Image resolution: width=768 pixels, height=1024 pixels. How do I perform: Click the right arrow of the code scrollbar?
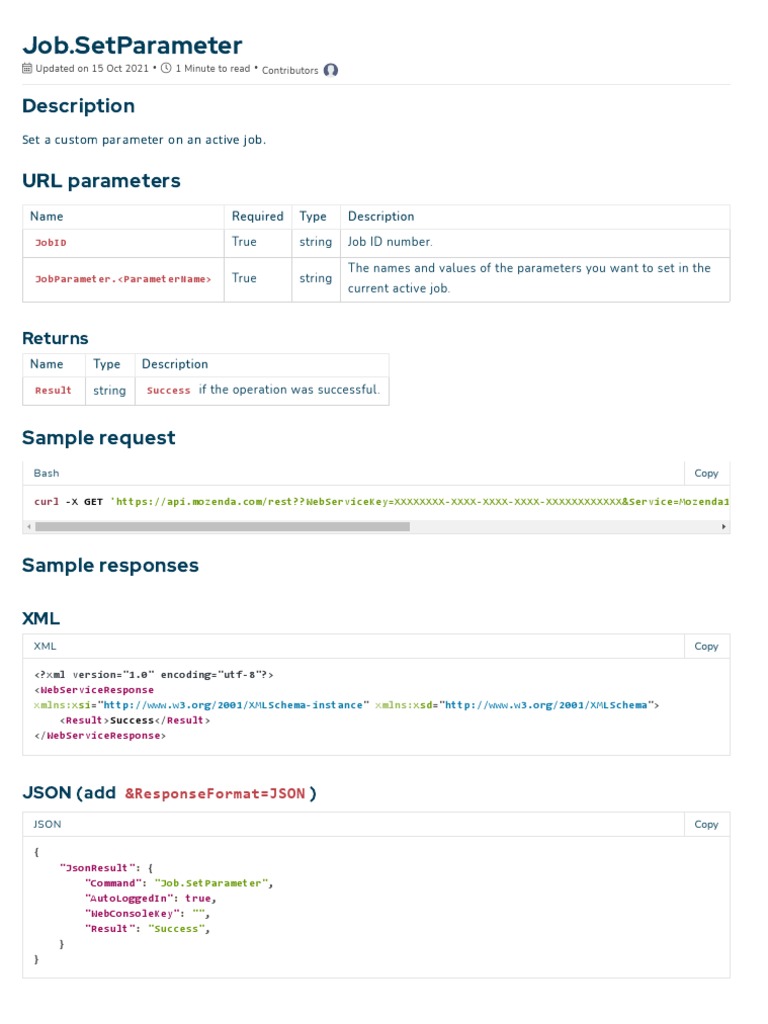pyautogui.click(x=724, y=526)
